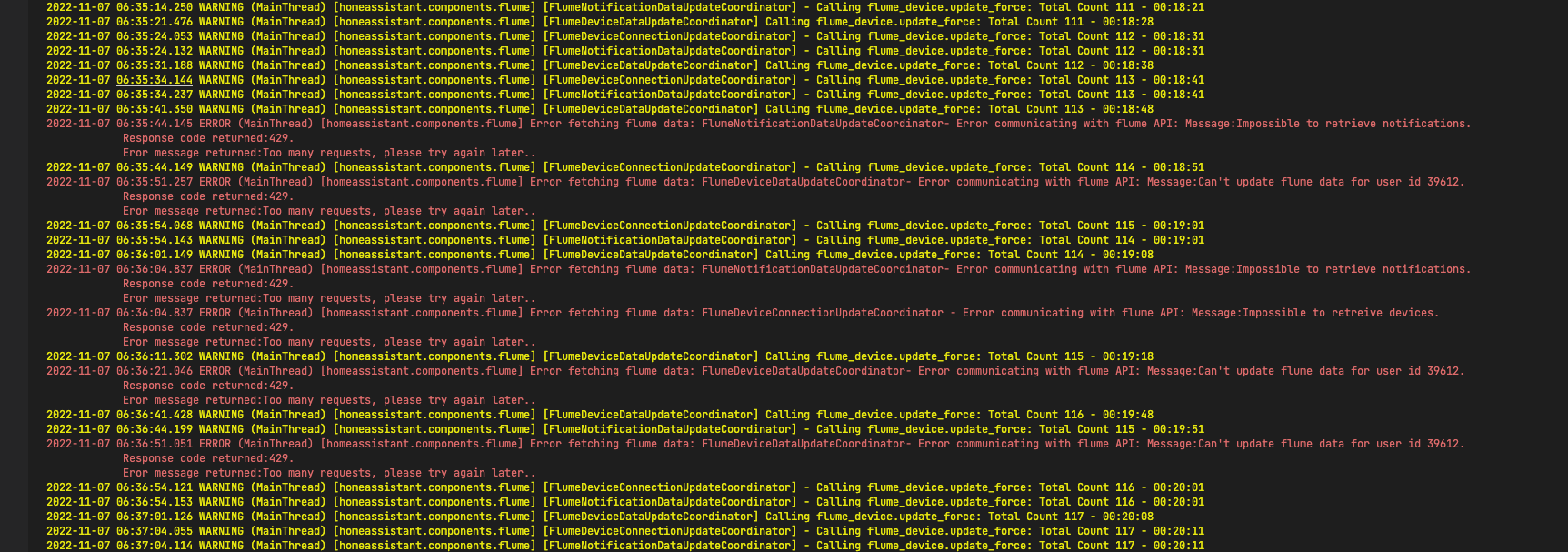
Task: Click 'Total Count 115 - 00:19:51' text
Action: pyautogui.click(x=1122, y=429)
